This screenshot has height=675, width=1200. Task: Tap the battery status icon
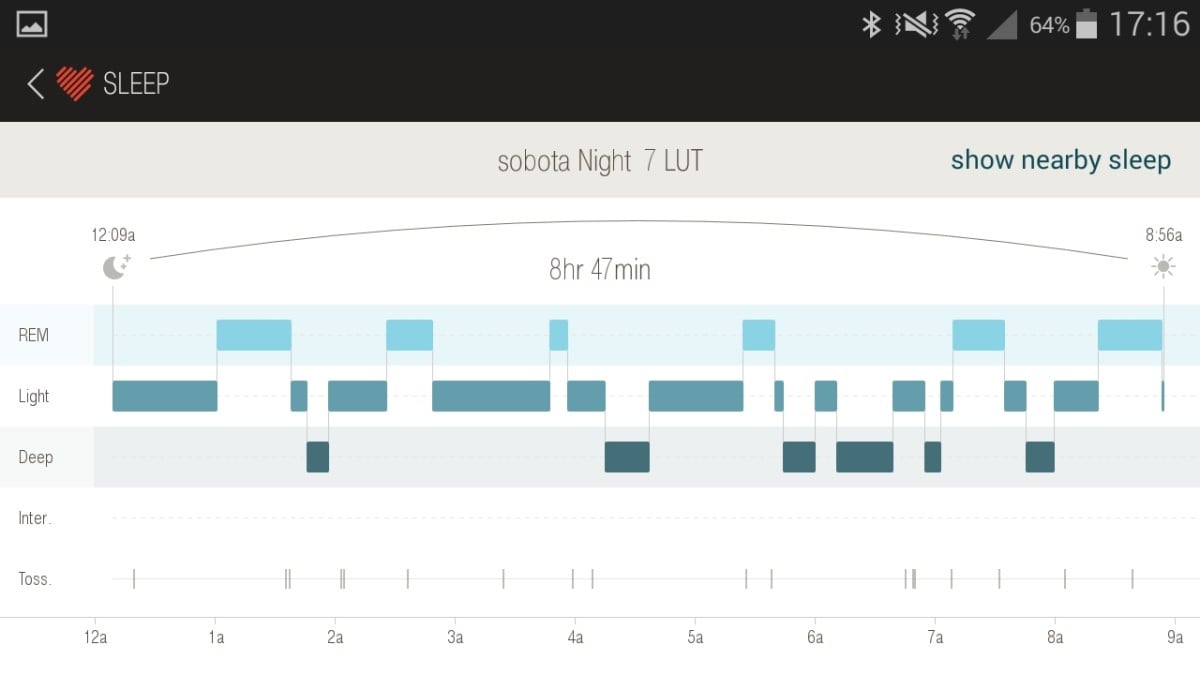1087,24
